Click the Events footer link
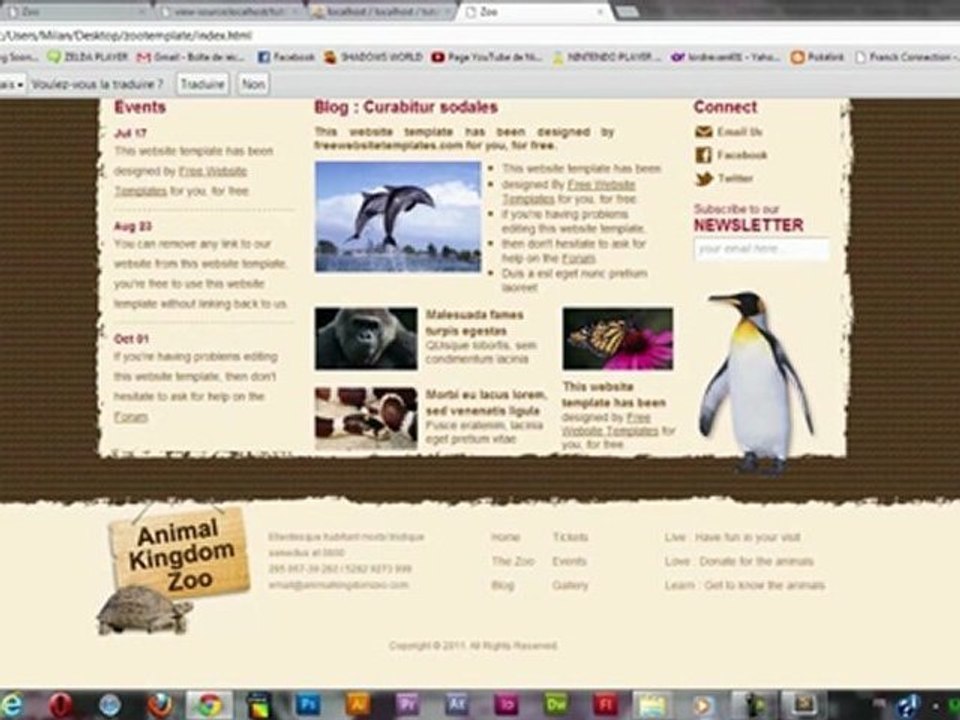This screenshot has height=720, width=960. (x=569, y=561)
